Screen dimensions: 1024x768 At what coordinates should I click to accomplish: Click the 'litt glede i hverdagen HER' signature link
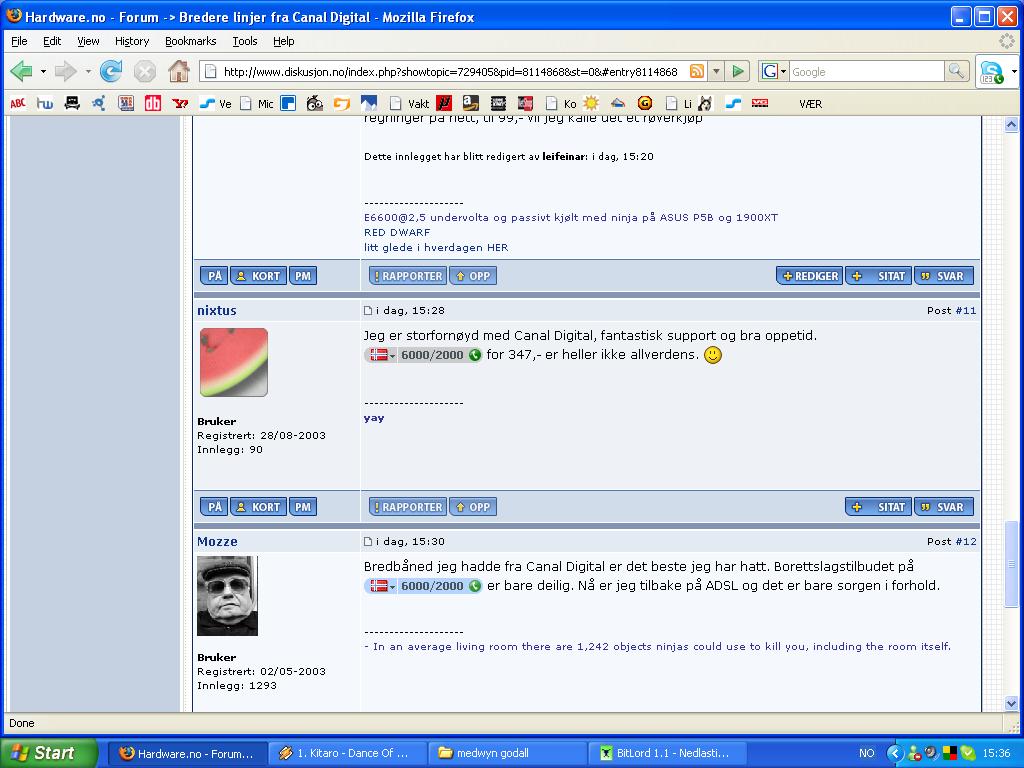436,248
